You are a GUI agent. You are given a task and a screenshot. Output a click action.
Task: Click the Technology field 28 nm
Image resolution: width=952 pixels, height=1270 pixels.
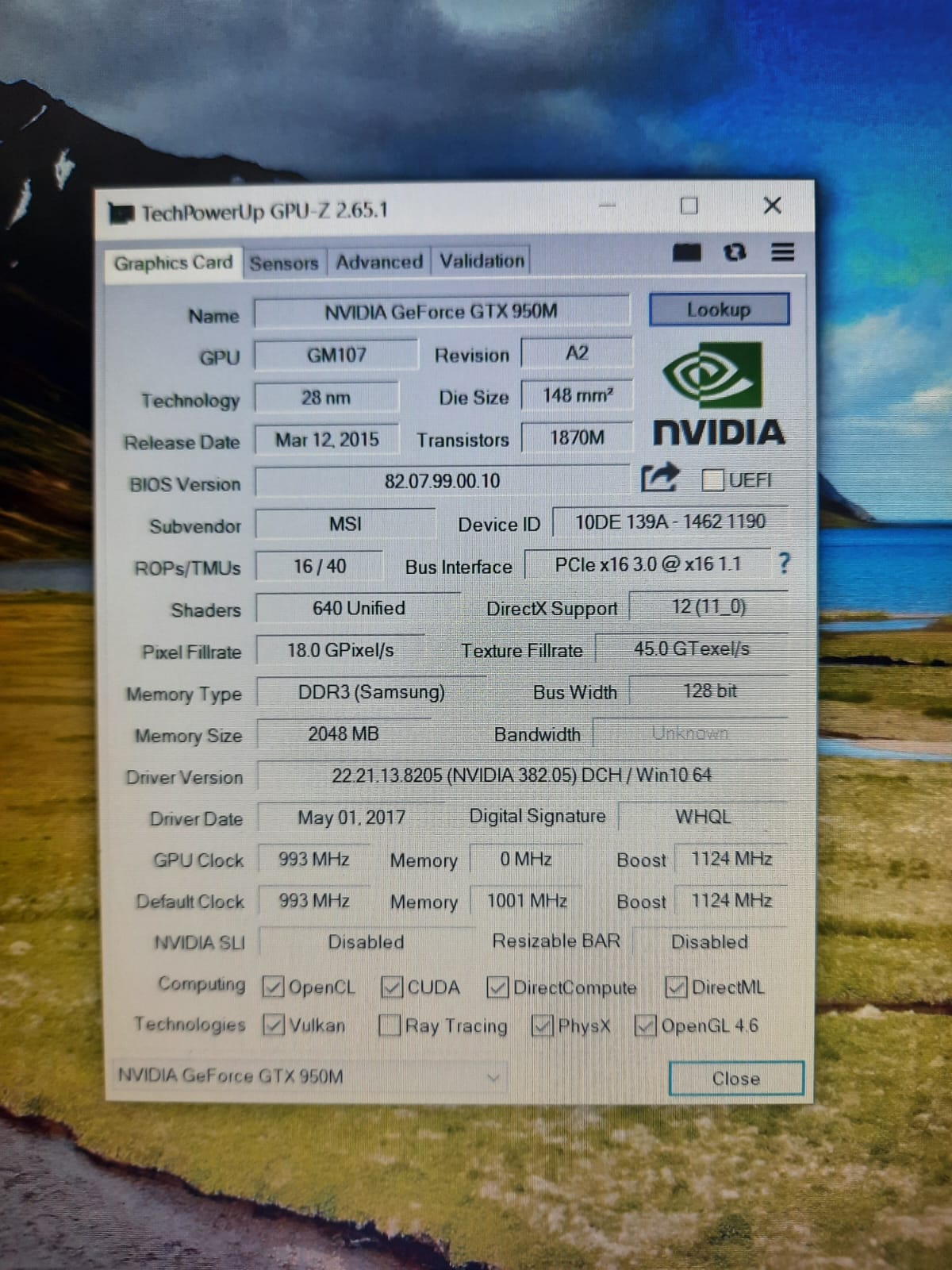pos(326,397)
